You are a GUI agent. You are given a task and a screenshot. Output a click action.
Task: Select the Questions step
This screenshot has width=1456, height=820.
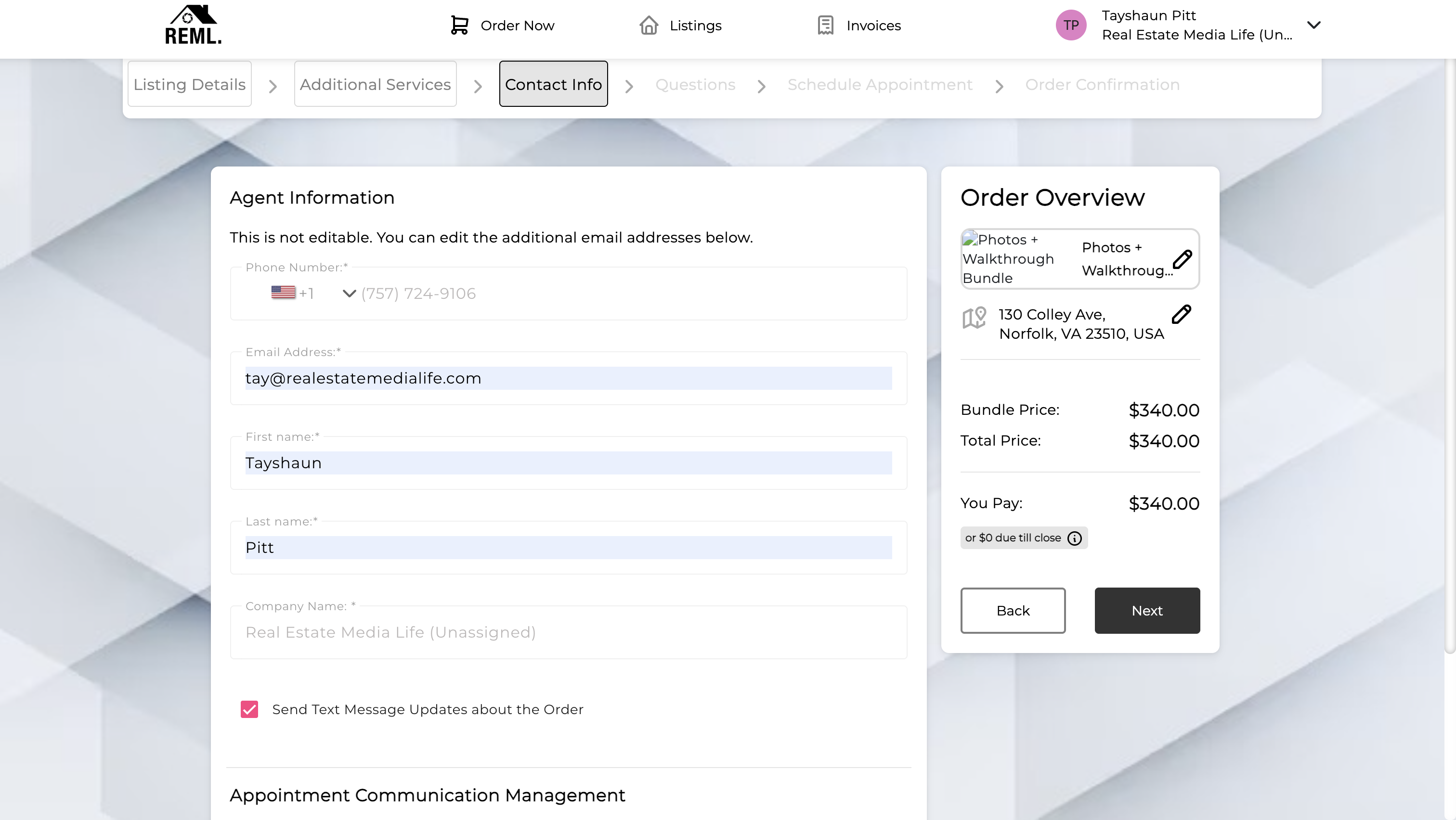click(x=695, y=85)
